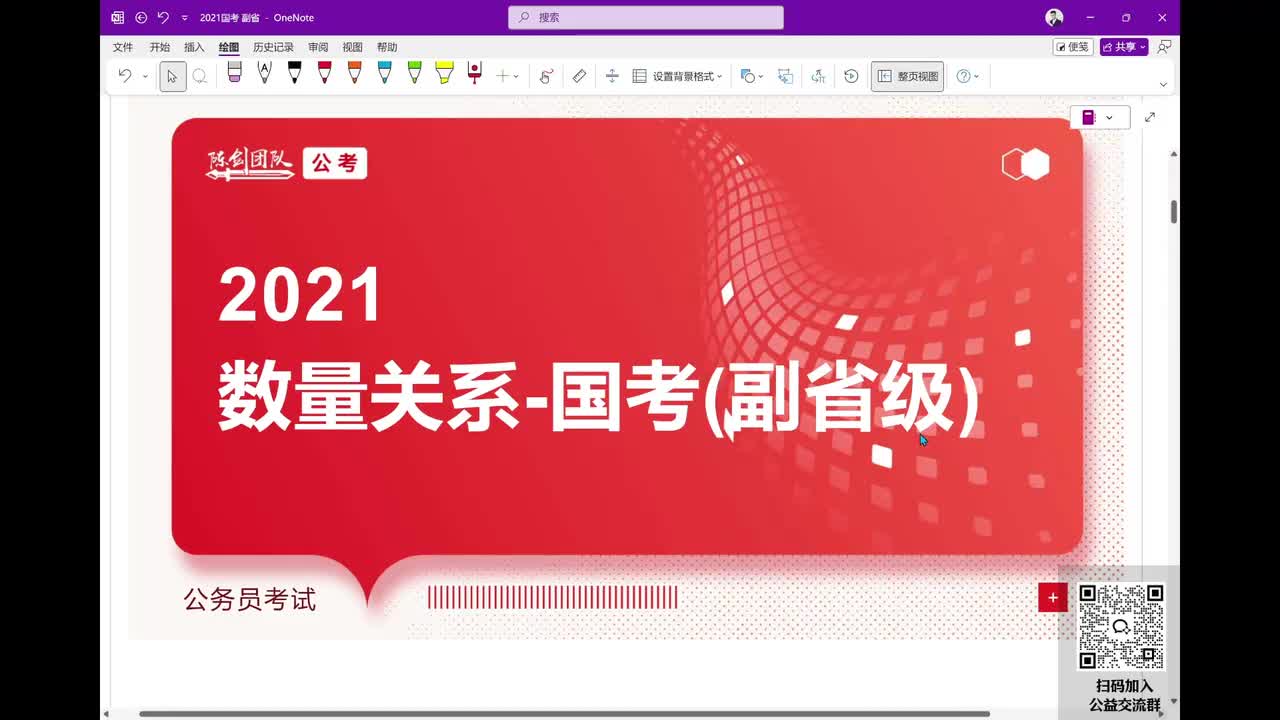The height and width of the screenshot is (720, 1280).
Task: Click the scroll up arrow on vertical scrollbar
Action: (x=1174, y=154)
